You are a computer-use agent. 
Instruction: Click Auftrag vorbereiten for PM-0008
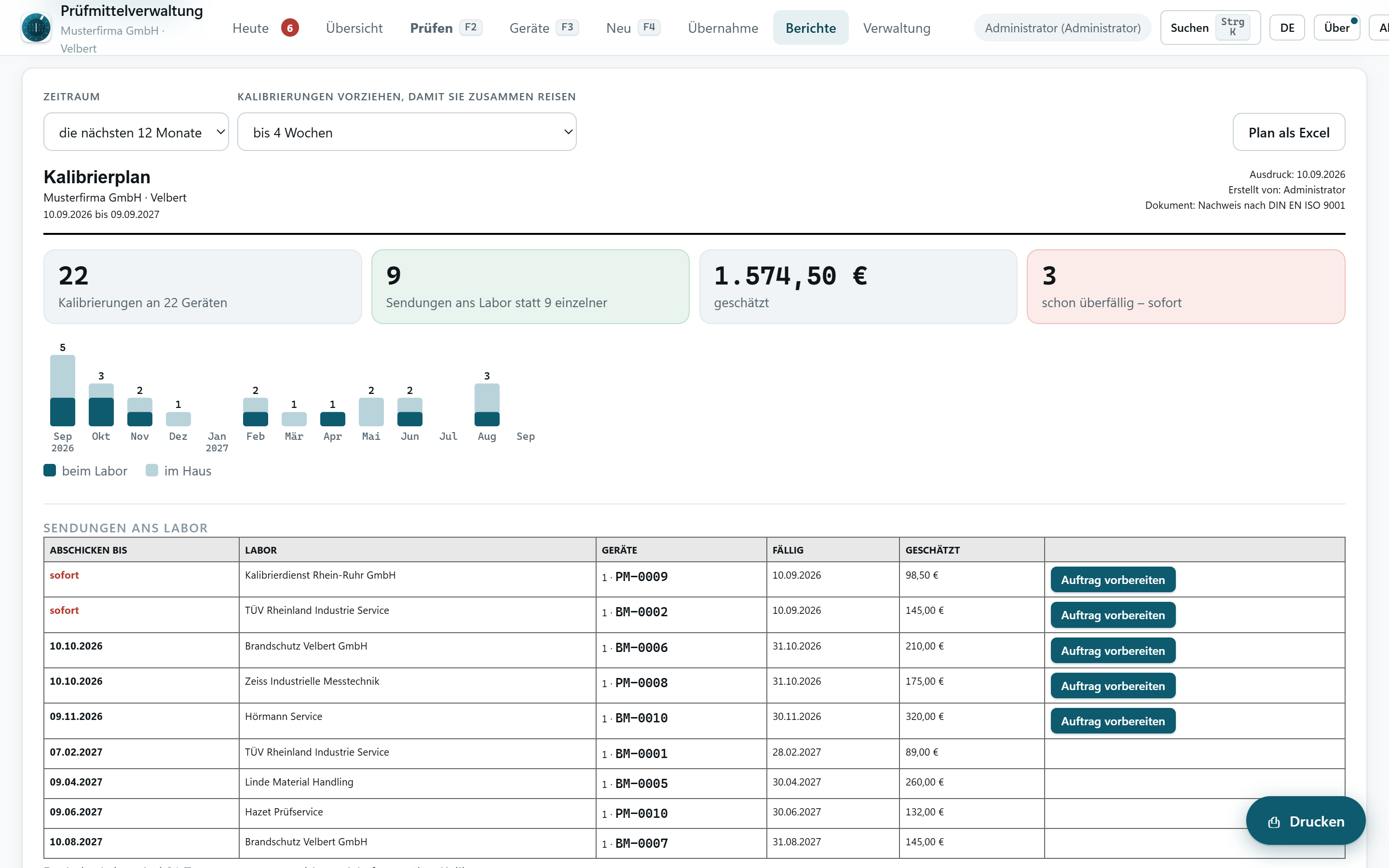tap(1112, 685)
